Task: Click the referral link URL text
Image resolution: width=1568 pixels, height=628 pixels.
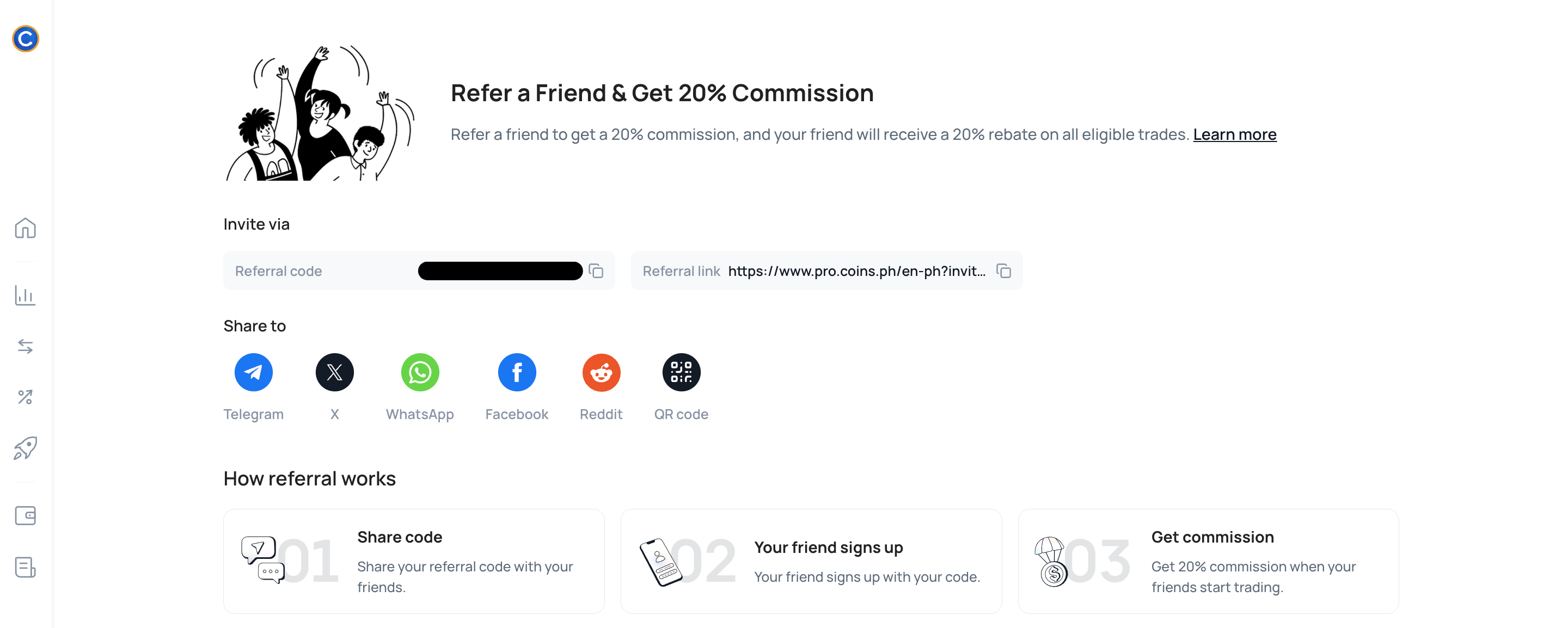Action: (x=856, y=271)
